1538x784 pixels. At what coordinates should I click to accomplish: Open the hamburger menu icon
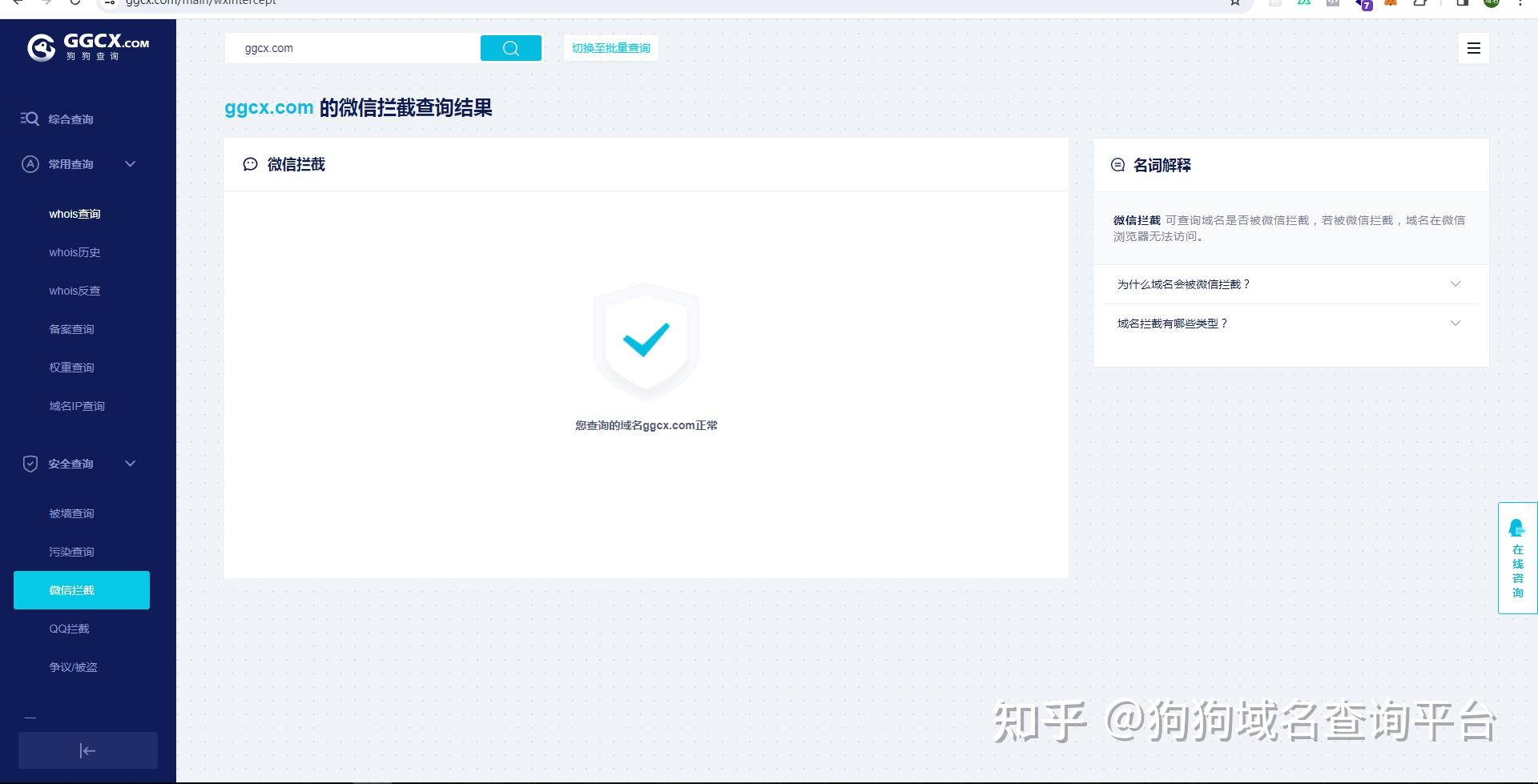pyautogui.click(x=1473, y=48)
